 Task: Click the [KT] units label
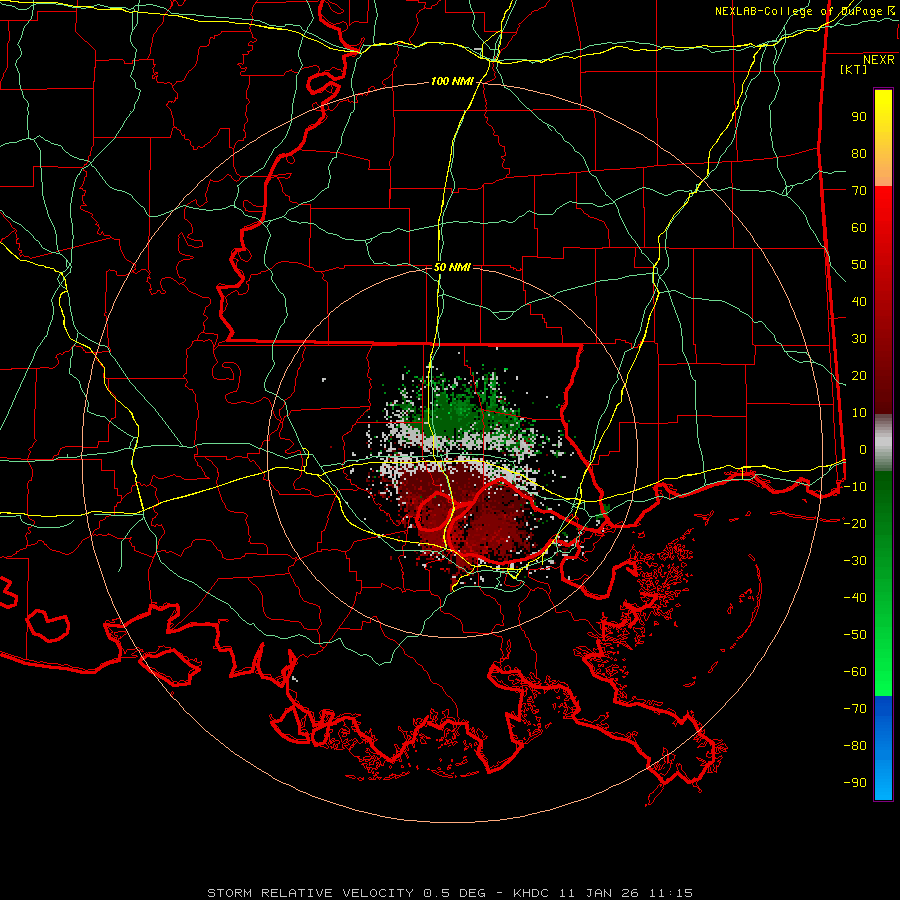point(854,69)
